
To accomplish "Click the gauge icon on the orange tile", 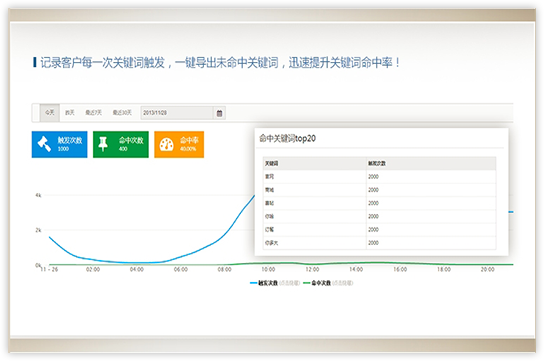I will 167,145.
